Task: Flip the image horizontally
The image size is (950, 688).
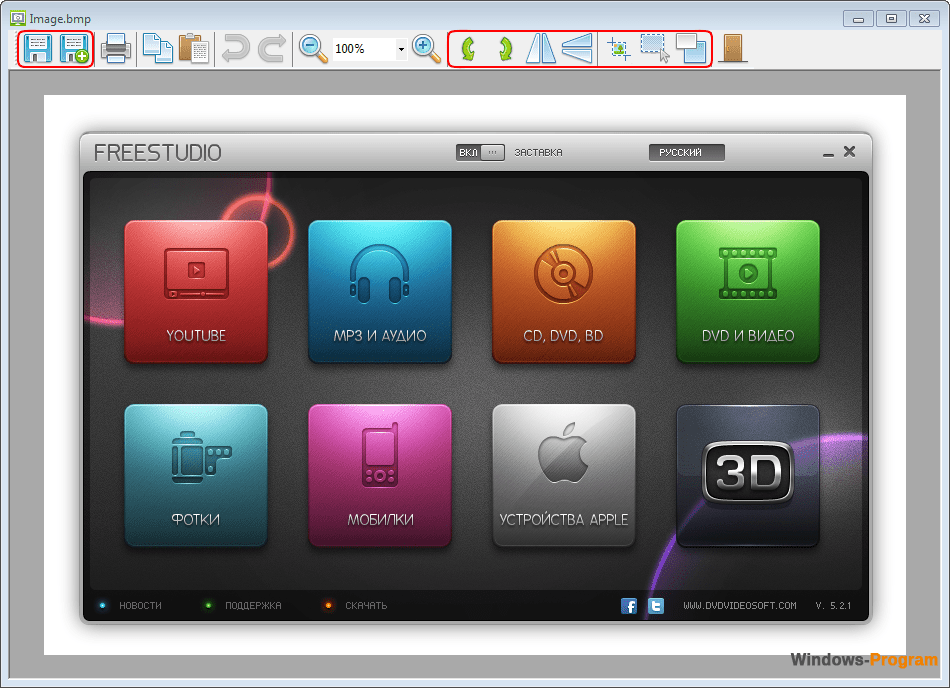Action: click(x=540, y=48)
